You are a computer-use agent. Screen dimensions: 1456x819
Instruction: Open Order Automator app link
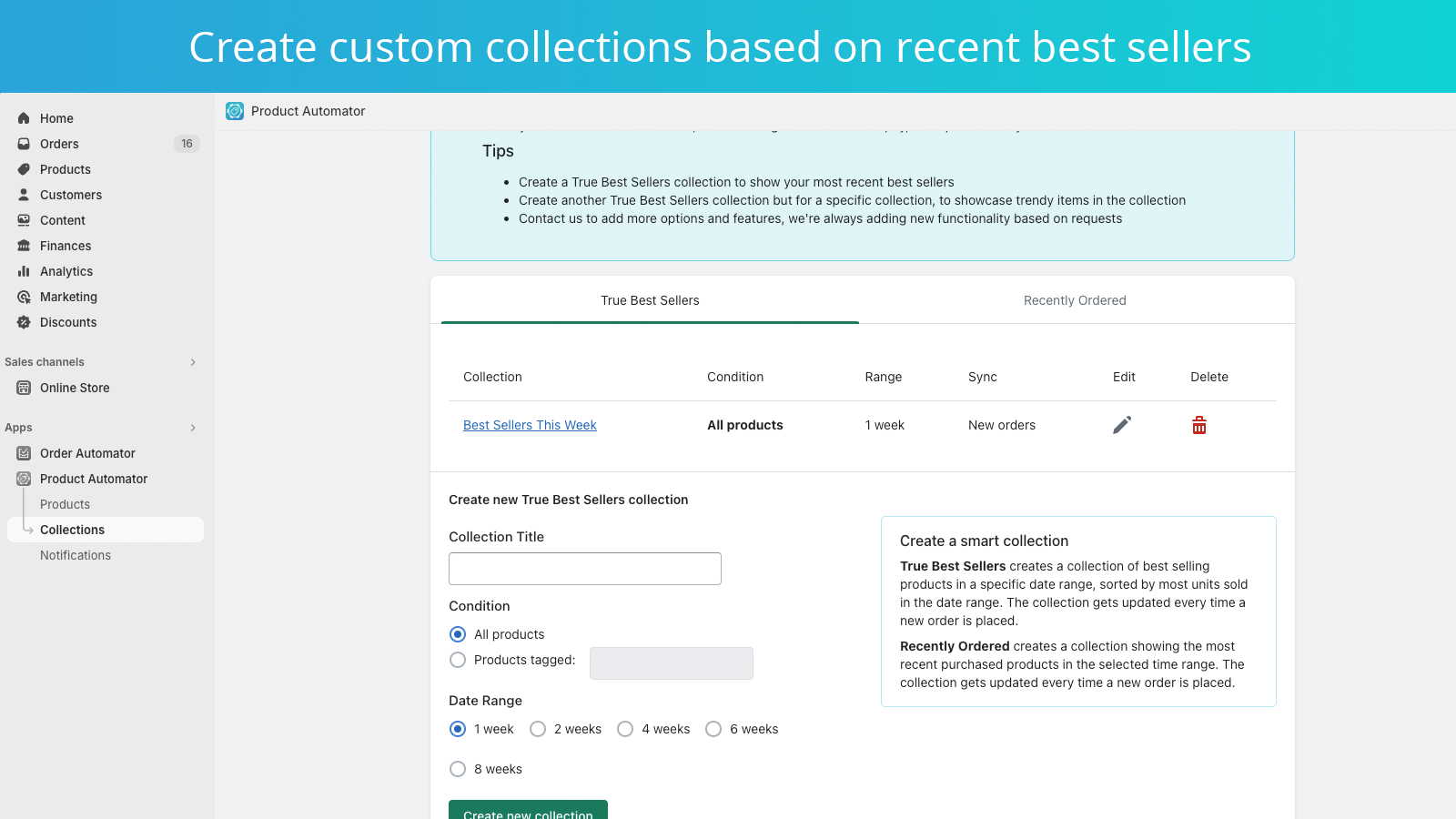click(87, 453)
